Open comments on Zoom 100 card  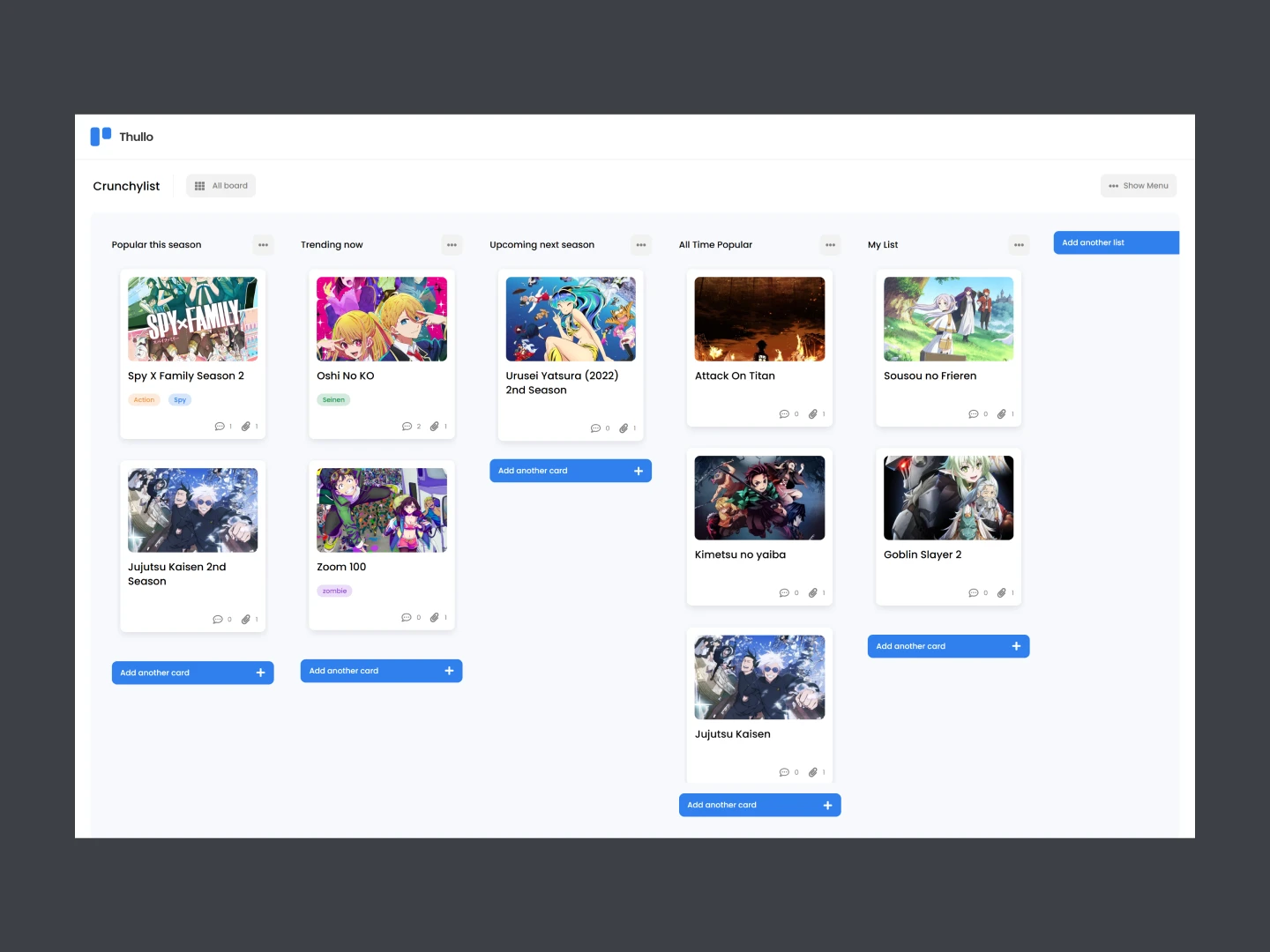click(x=407, y=618)
